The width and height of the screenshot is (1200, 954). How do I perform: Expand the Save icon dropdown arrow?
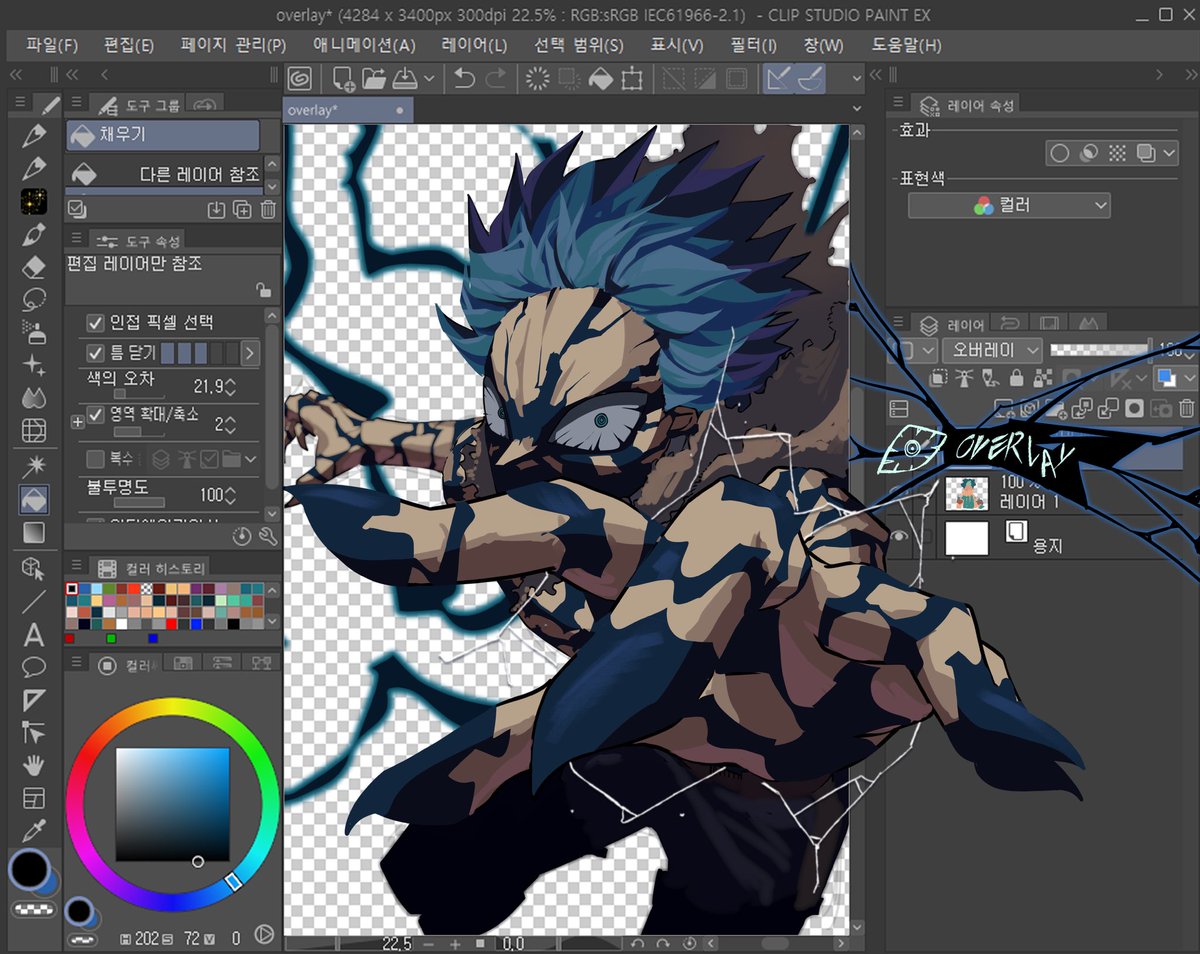pyautogui.click(x=430, y=79)
